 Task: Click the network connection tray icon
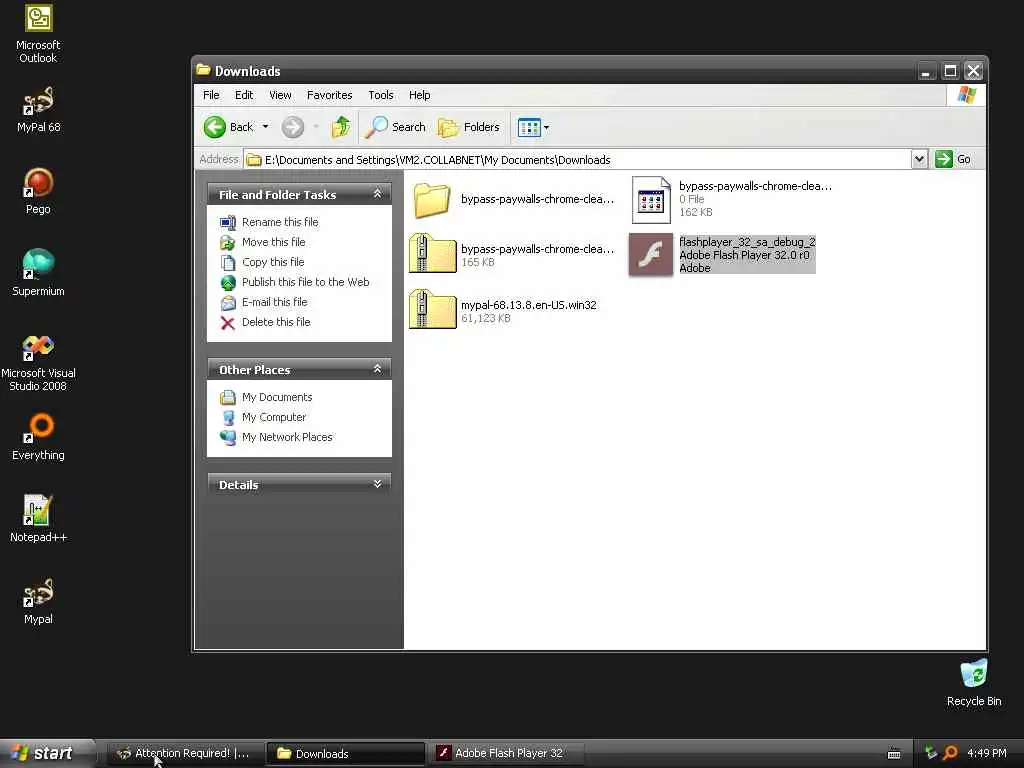931,754
